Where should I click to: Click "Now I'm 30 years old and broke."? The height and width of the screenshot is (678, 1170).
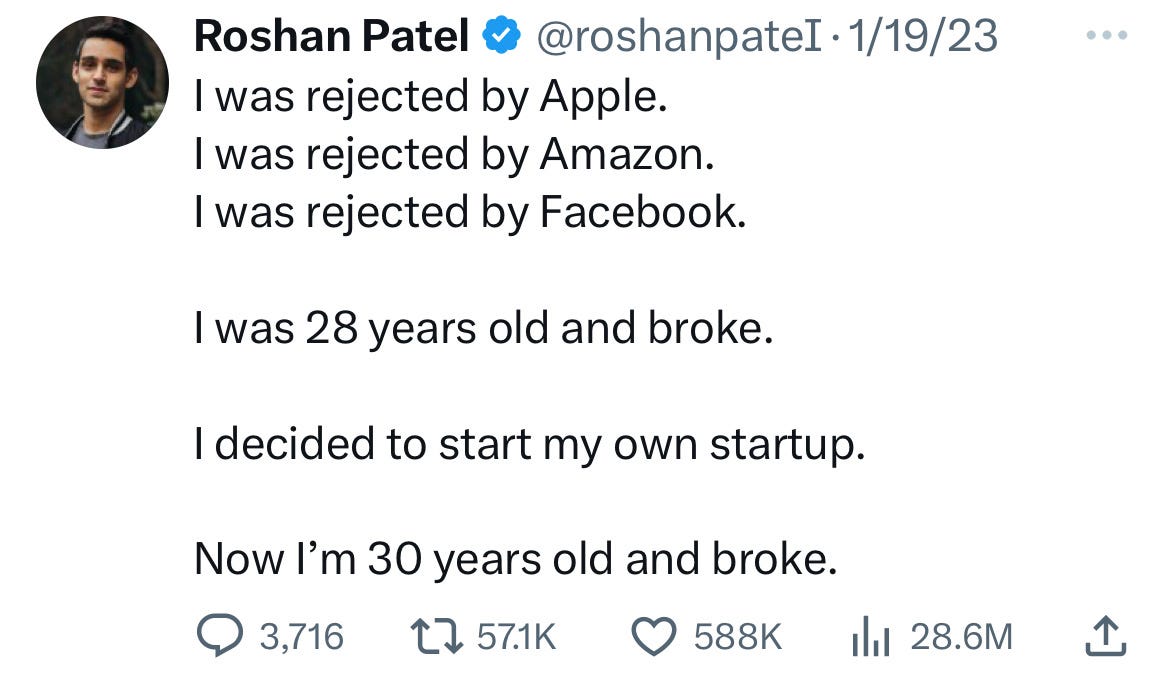pyautogui.click(x=516, y=559)
